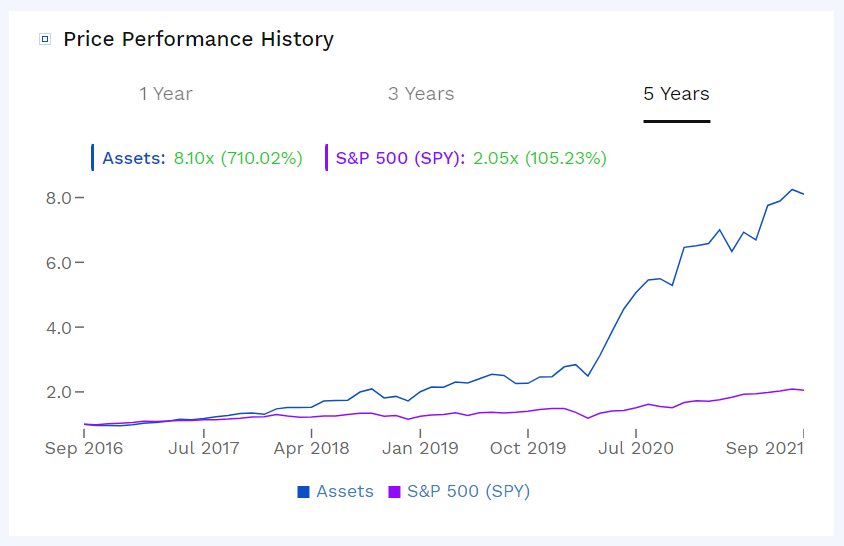The width and height of the screenshot is (844, 546).
Task: Select the 3 Years tab
Action: coord(421,94)
